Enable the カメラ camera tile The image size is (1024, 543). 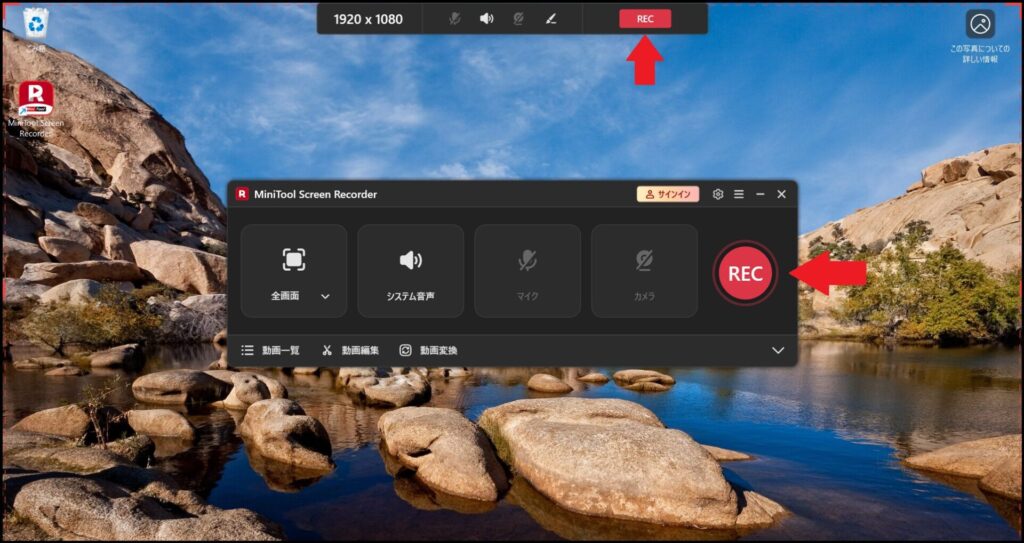[x=644, y=271]
